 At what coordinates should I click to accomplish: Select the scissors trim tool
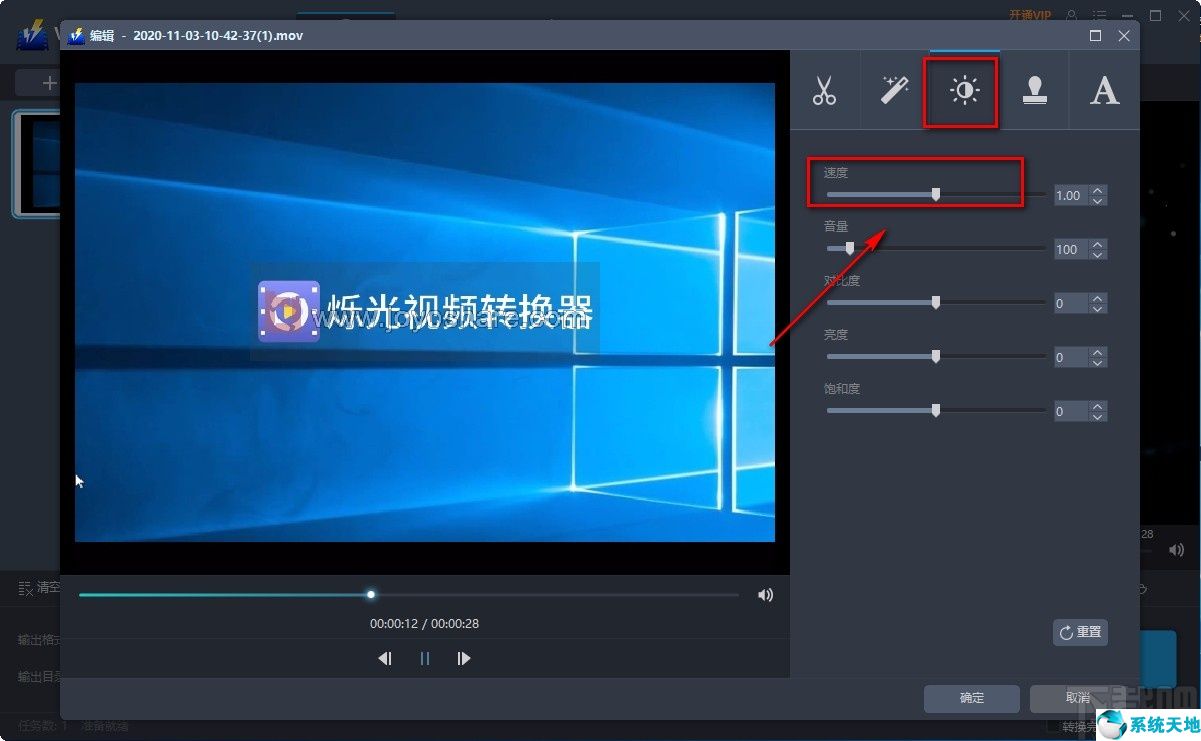pyautogui.click(x=825, y=91)
